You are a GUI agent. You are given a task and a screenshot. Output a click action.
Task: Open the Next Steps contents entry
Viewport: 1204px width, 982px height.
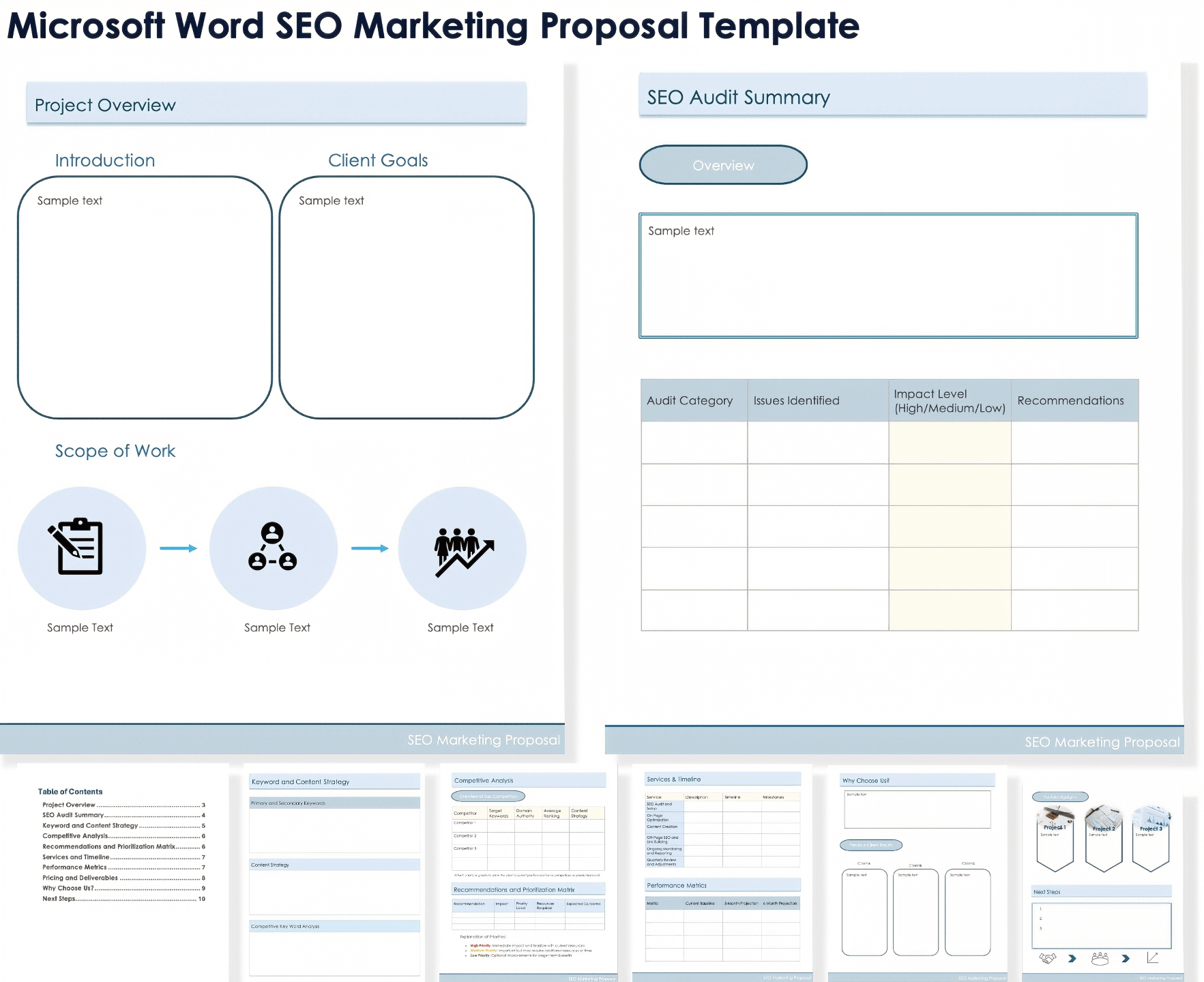pos(123,899)
